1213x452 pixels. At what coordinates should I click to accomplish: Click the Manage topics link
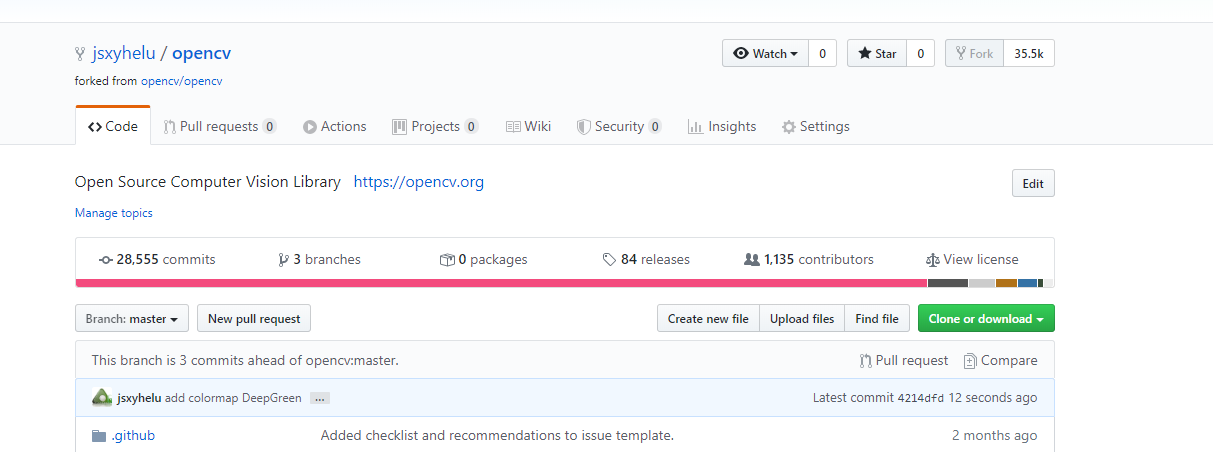(x=114, y=213)
